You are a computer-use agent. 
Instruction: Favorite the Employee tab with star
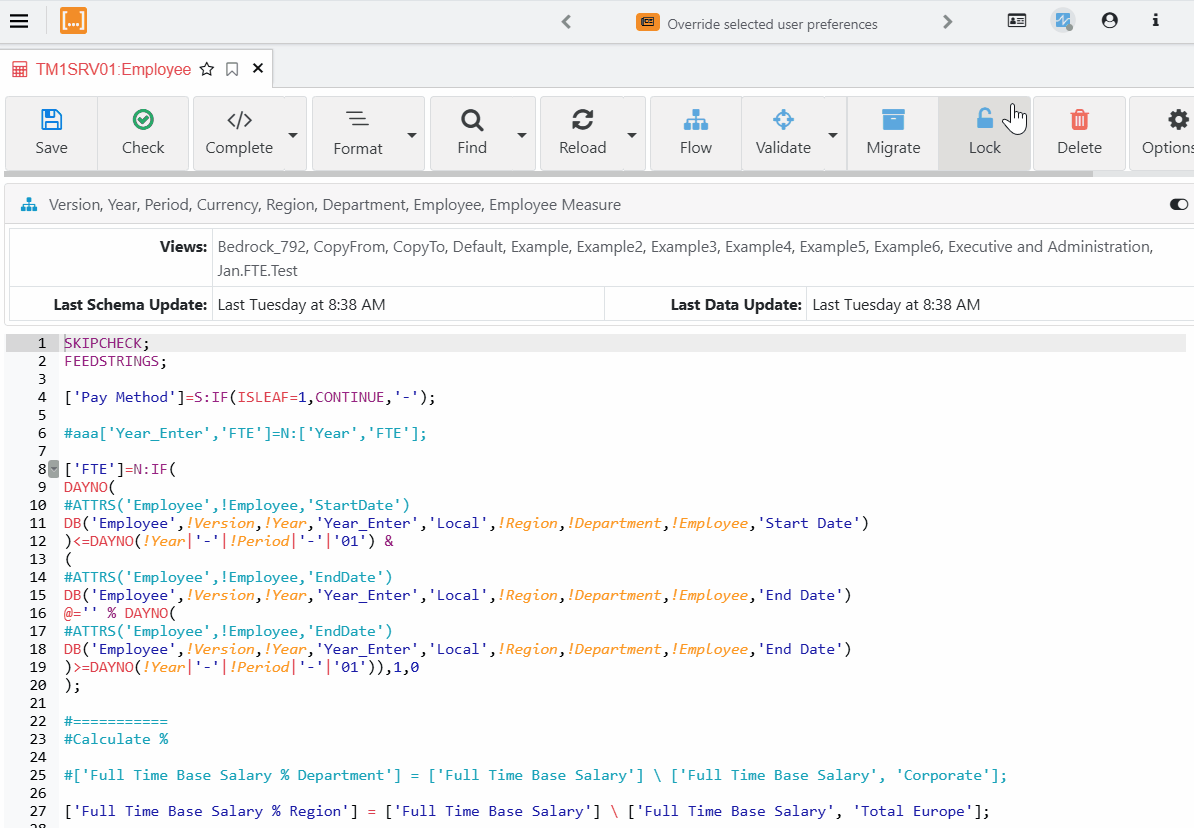coord(206,69)
